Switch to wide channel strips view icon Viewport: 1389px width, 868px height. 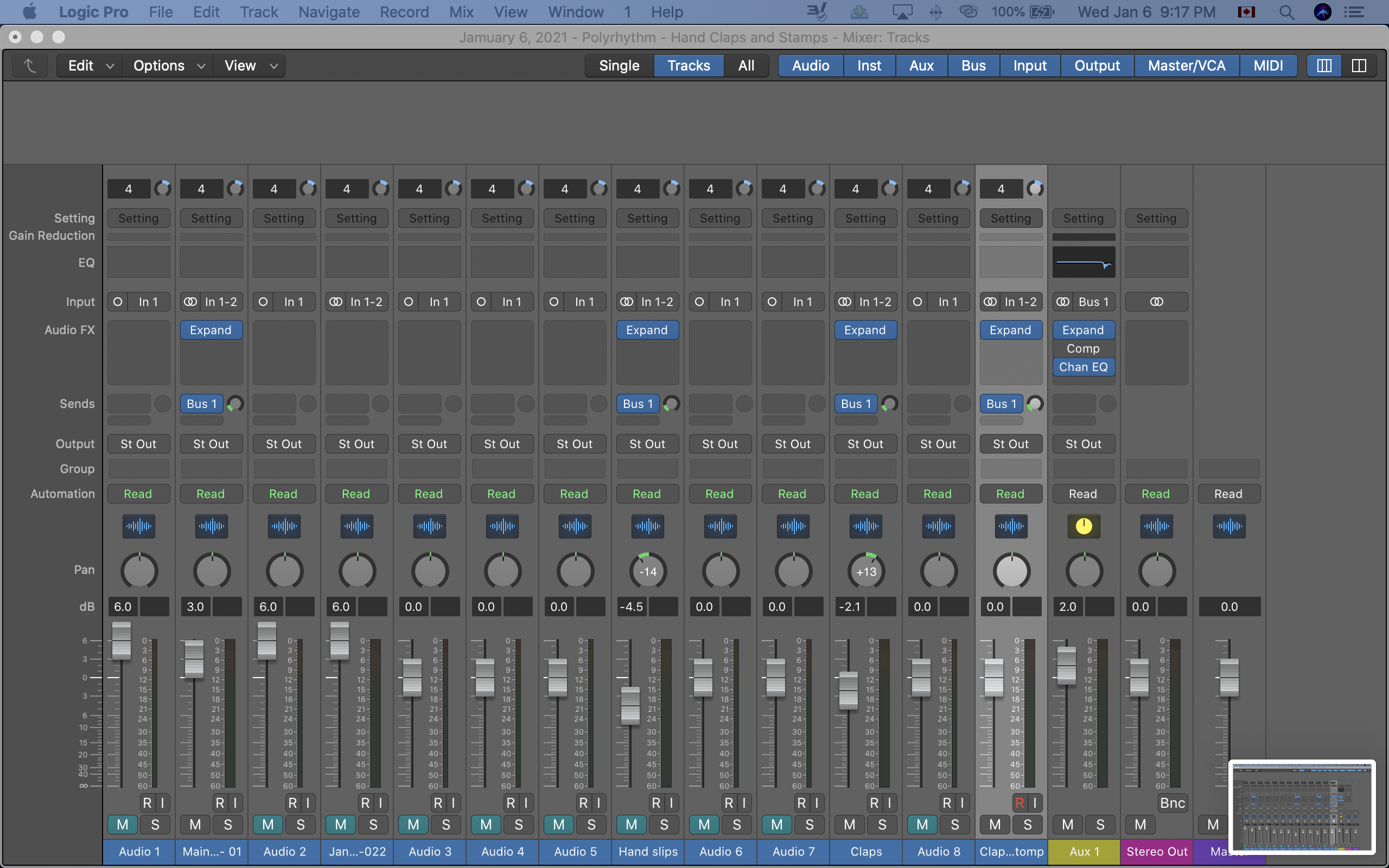click(1359, 66)
